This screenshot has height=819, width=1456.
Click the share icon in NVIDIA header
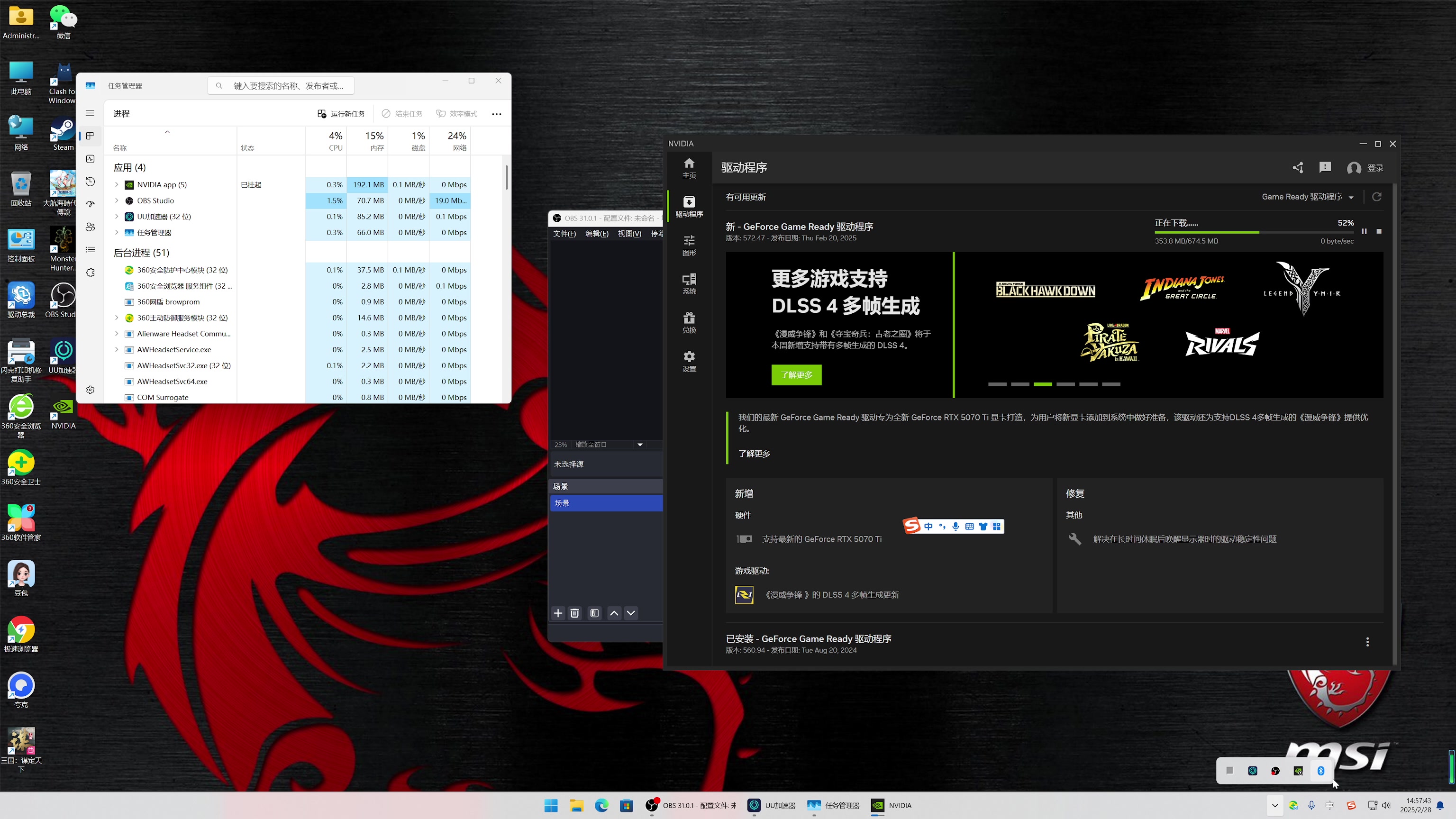tap(1298, 168)
